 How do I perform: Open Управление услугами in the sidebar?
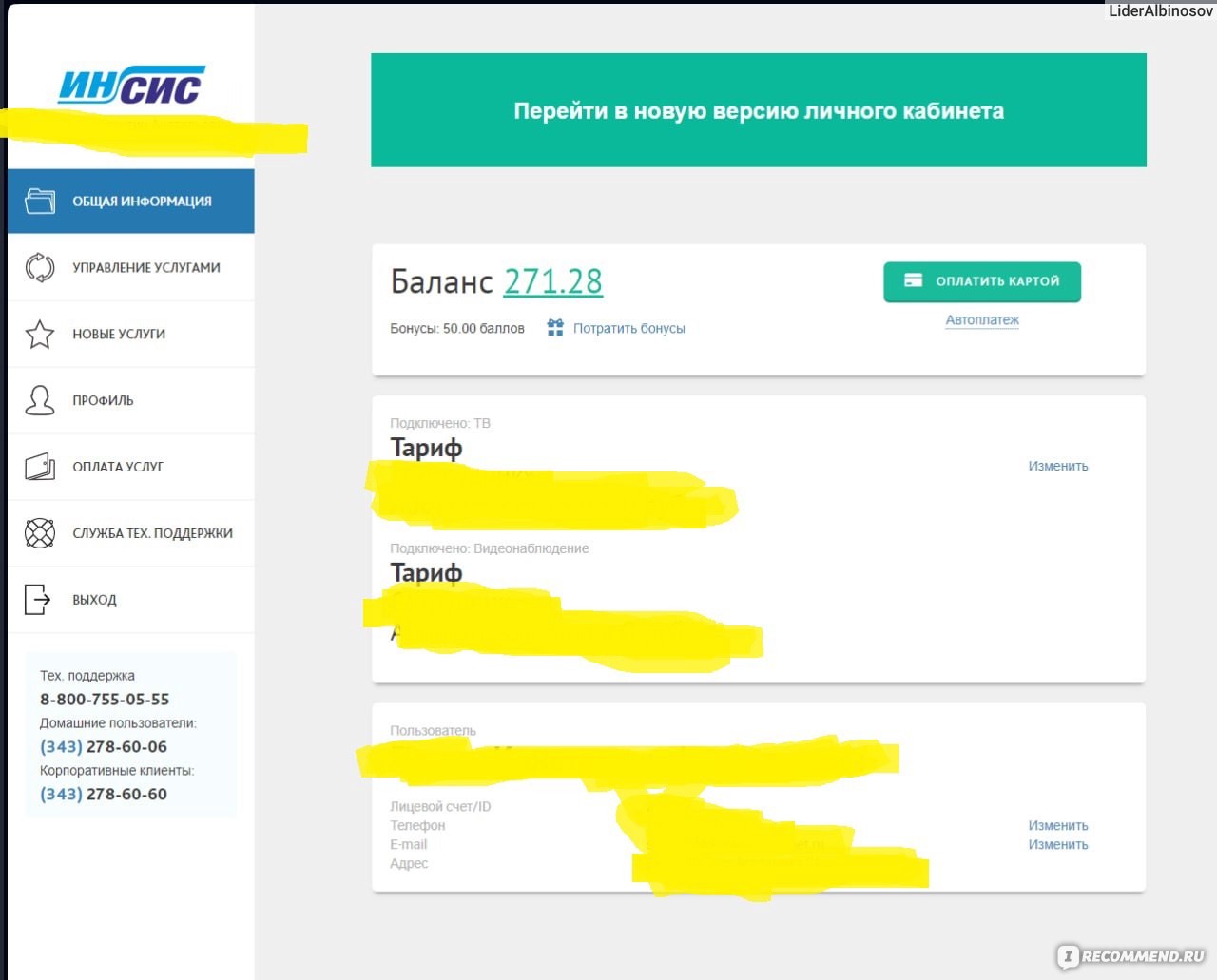tap(131, 267)
